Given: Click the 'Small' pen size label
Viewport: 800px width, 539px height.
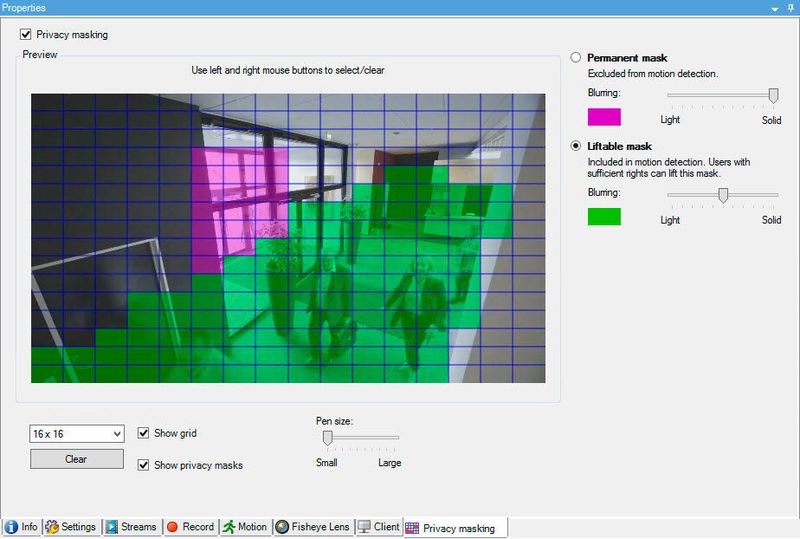Looking at the screenshot, I should pyautogui.click(x=327, y=462).
